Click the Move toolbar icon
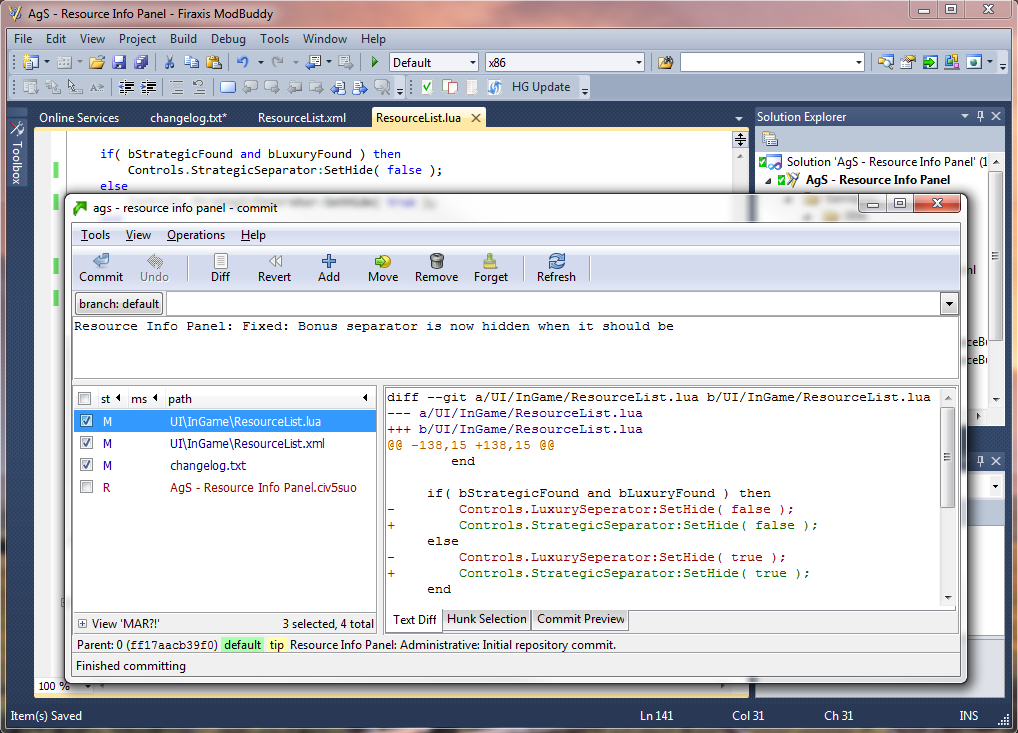Screen dimensions: 1018x733 [x=382, y=261]
